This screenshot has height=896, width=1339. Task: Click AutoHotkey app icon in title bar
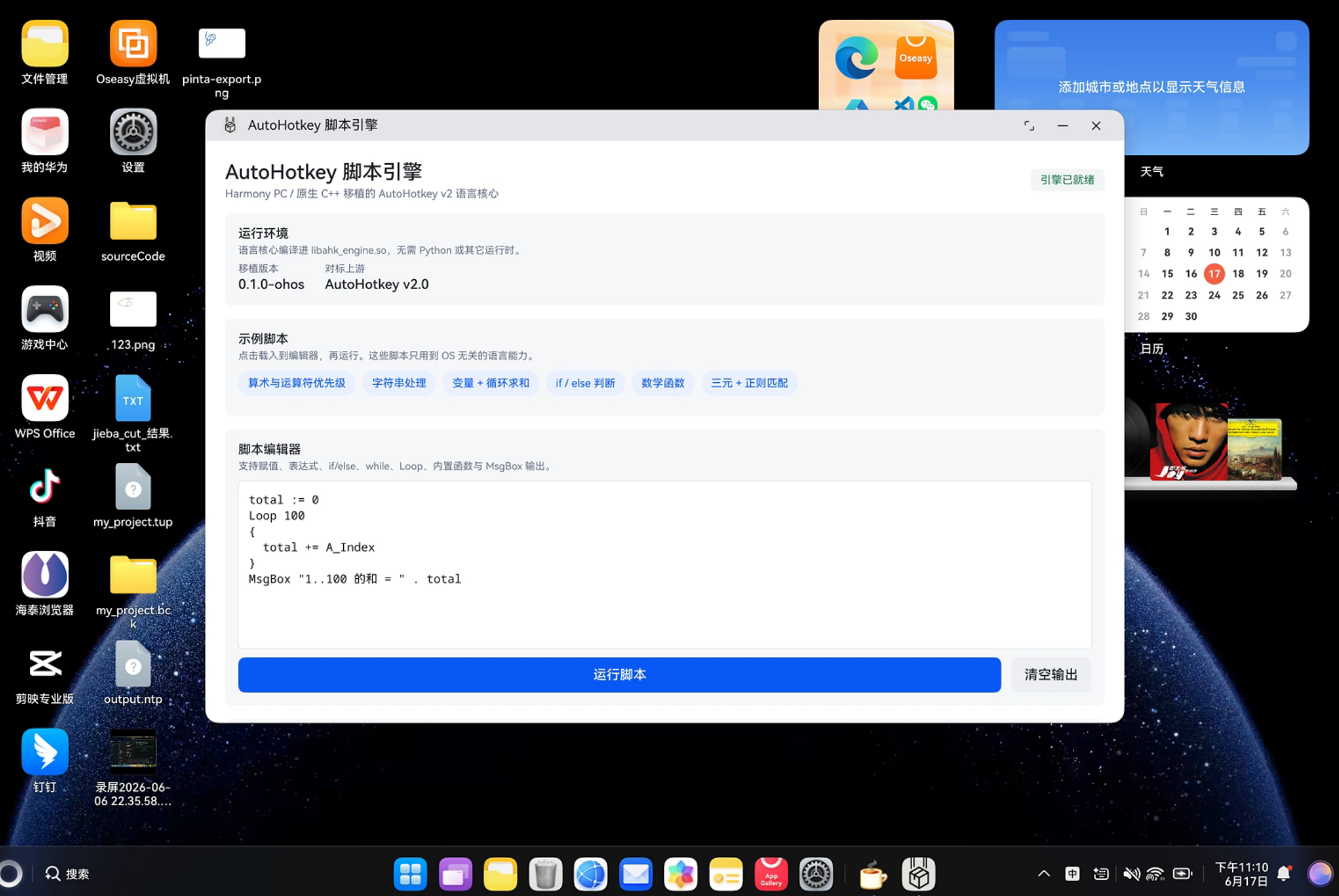[x=230, y=125]
